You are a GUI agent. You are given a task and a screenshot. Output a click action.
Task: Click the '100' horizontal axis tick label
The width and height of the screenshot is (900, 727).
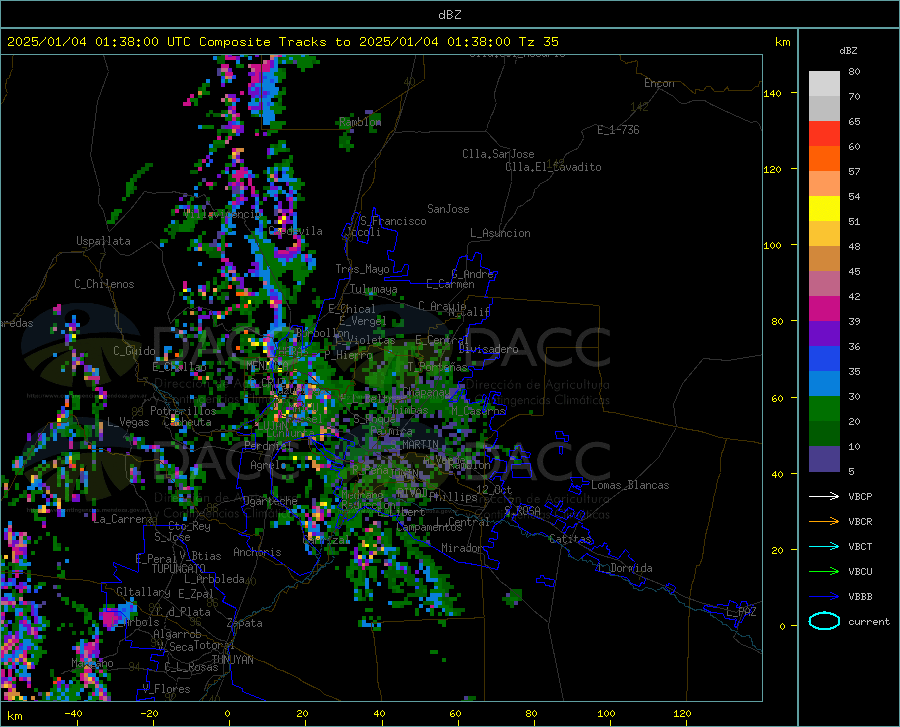pos(606,713)
